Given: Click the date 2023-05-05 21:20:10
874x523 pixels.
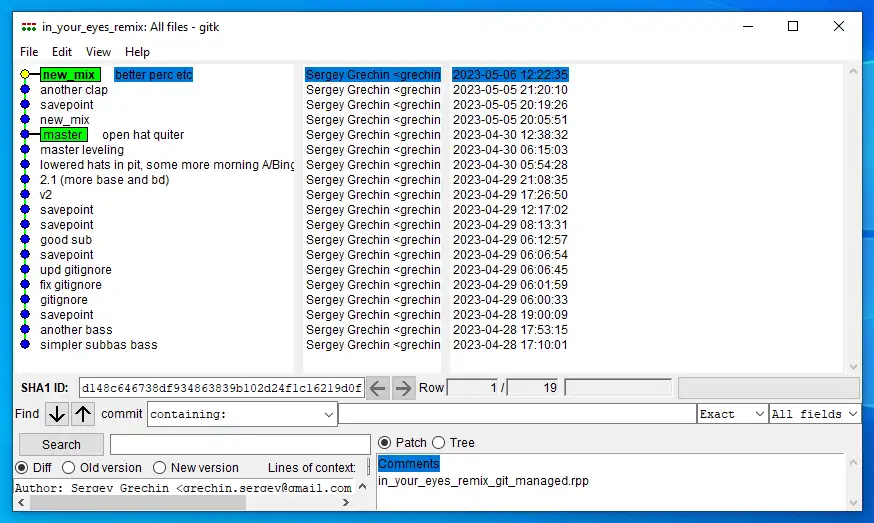Looking at the screenshot, I should (510, 90).
